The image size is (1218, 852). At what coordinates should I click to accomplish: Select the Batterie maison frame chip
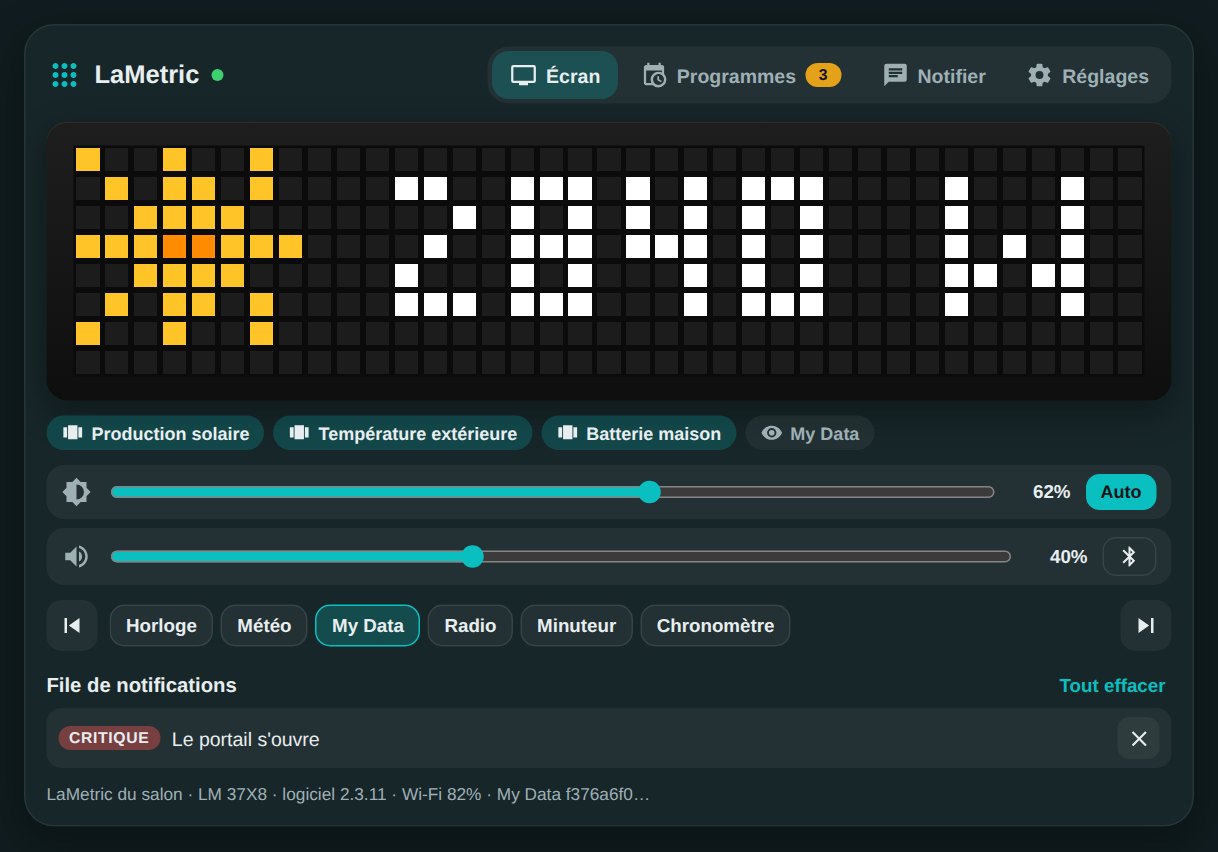coord(639,433)
